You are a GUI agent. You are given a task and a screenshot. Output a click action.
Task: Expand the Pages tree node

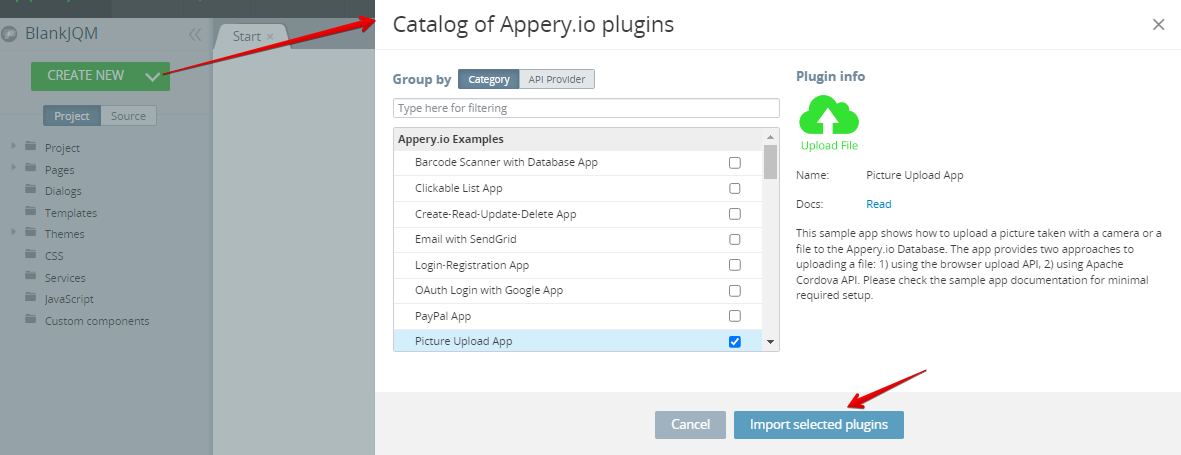14,166
